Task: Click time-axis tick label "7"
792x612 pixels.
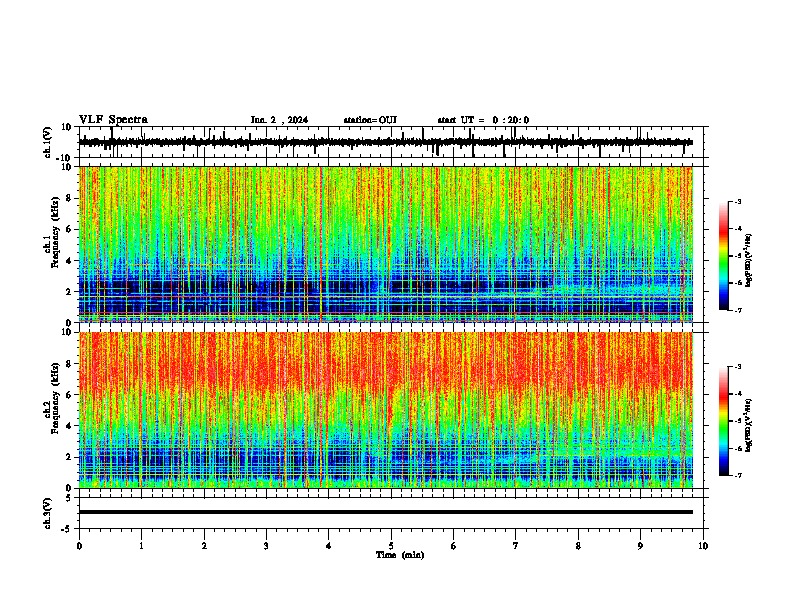Action: click(x=516, y=546)
